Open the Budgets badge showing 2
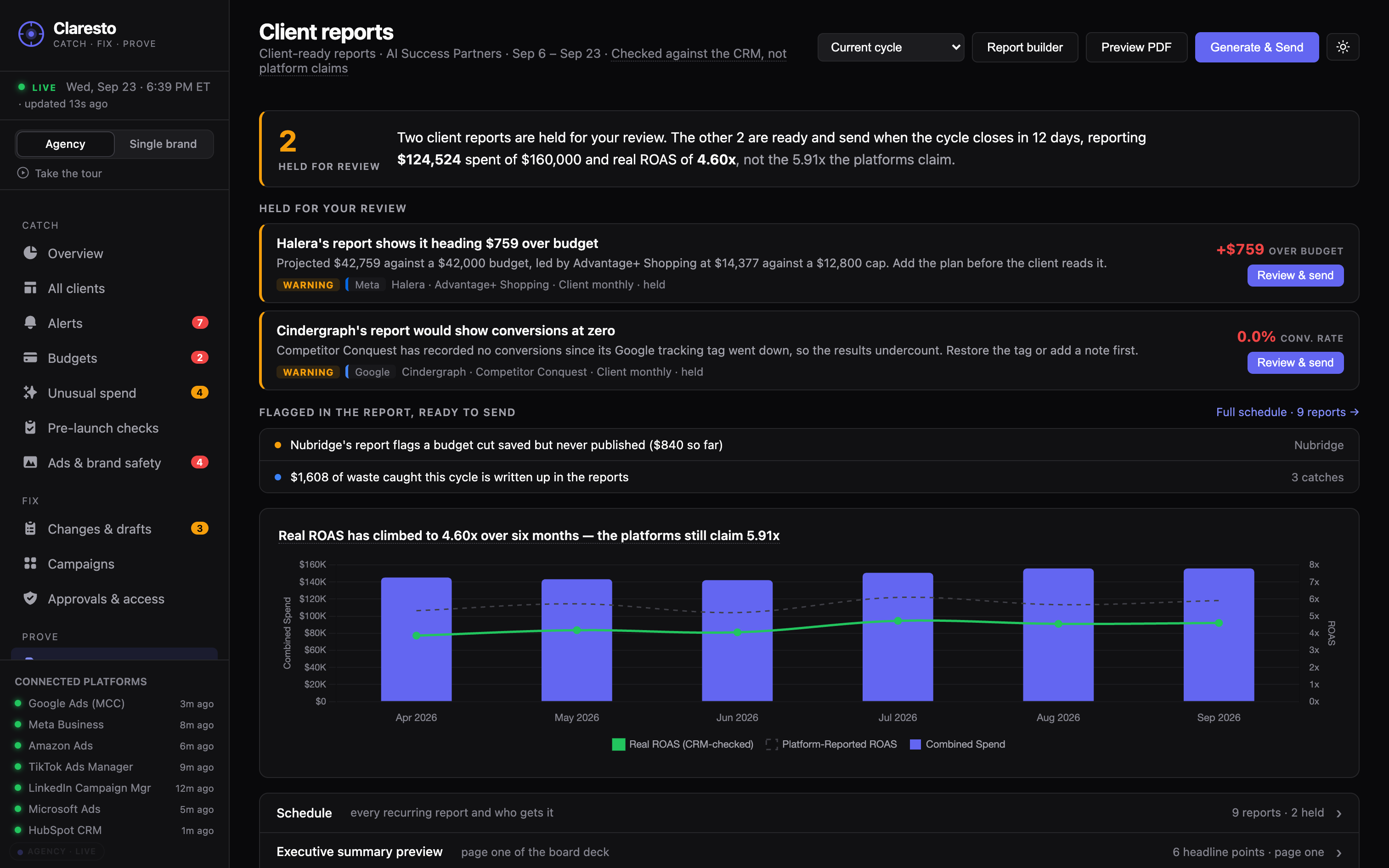Image resolution: width=1389 pixels, height=868 pixels. (200, 358)
